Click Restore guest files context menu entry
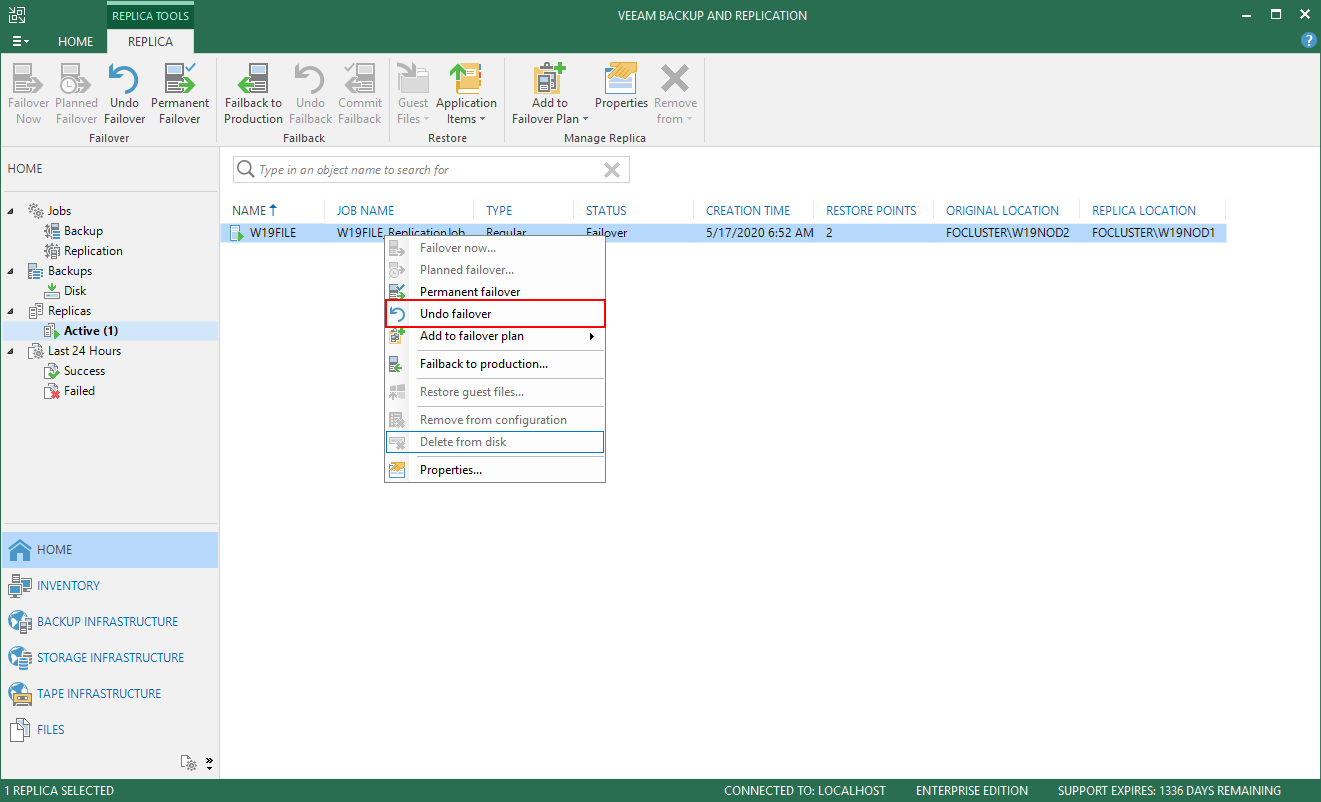 [x=495, y=392]
